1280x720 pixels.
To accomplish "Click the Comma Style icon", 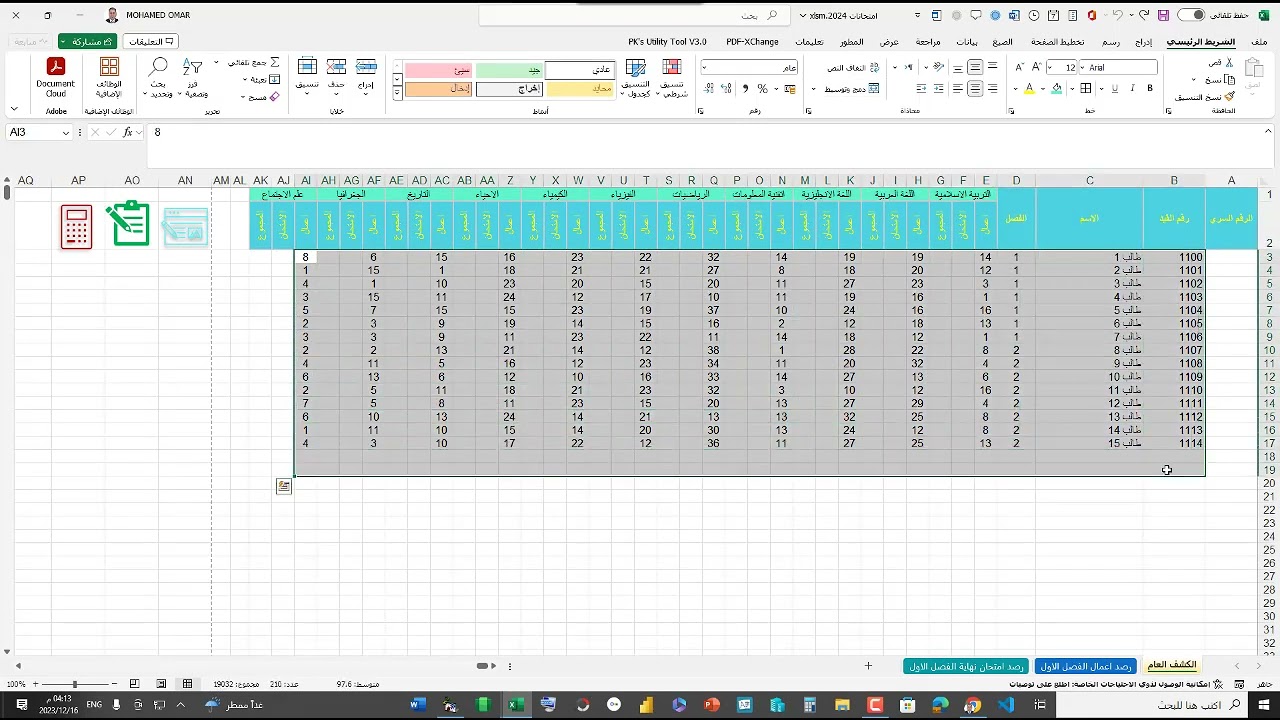I will click(745, 89).
